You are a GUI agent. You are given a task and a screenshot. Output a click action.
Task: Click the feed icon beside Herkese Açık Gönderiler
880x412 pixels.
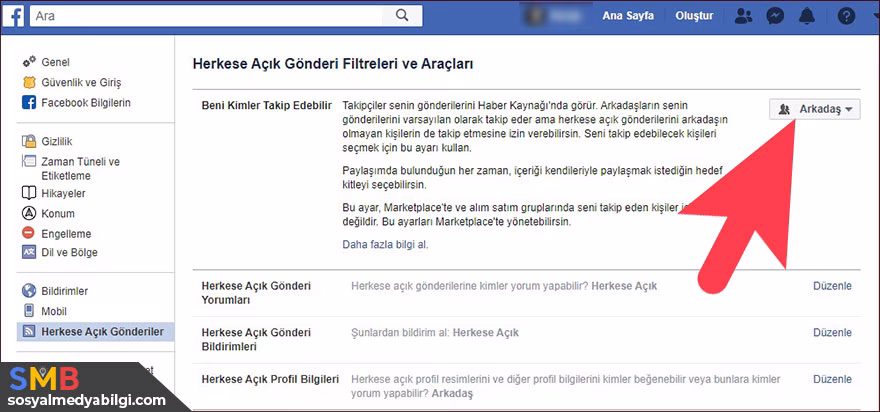[x=29, y=331]
